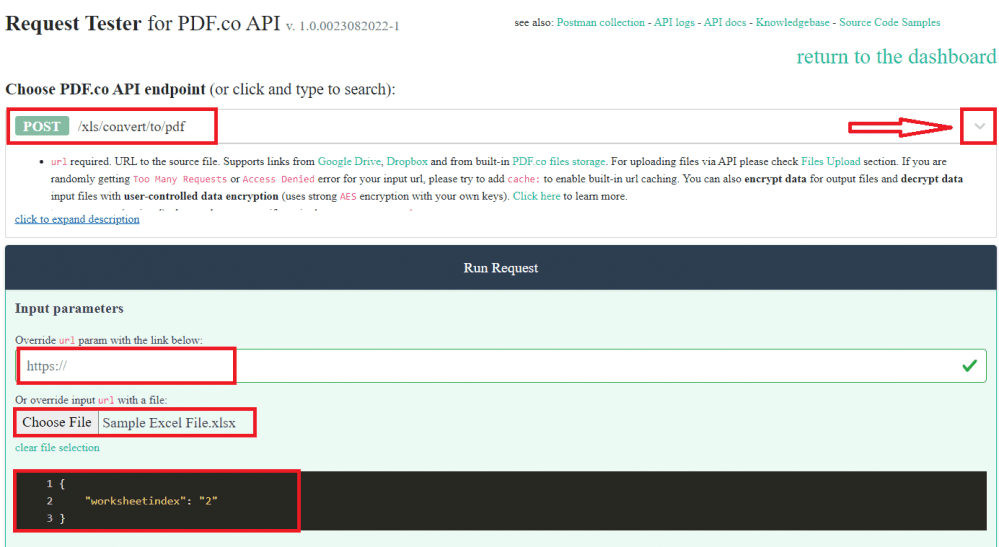Open the endpoint dropdown chevron arrow
This screenshot has width=999, height=547.
click(x=980, y=127)
